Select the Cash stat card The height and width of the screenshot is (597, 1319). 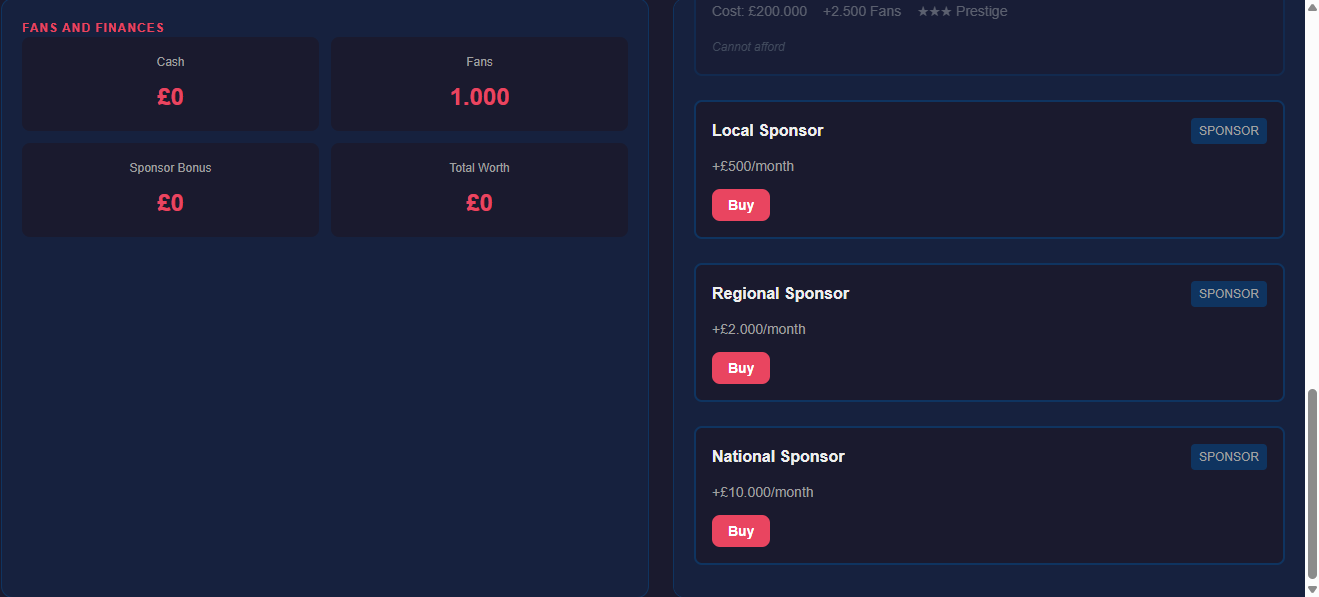[x=171, y=84]
